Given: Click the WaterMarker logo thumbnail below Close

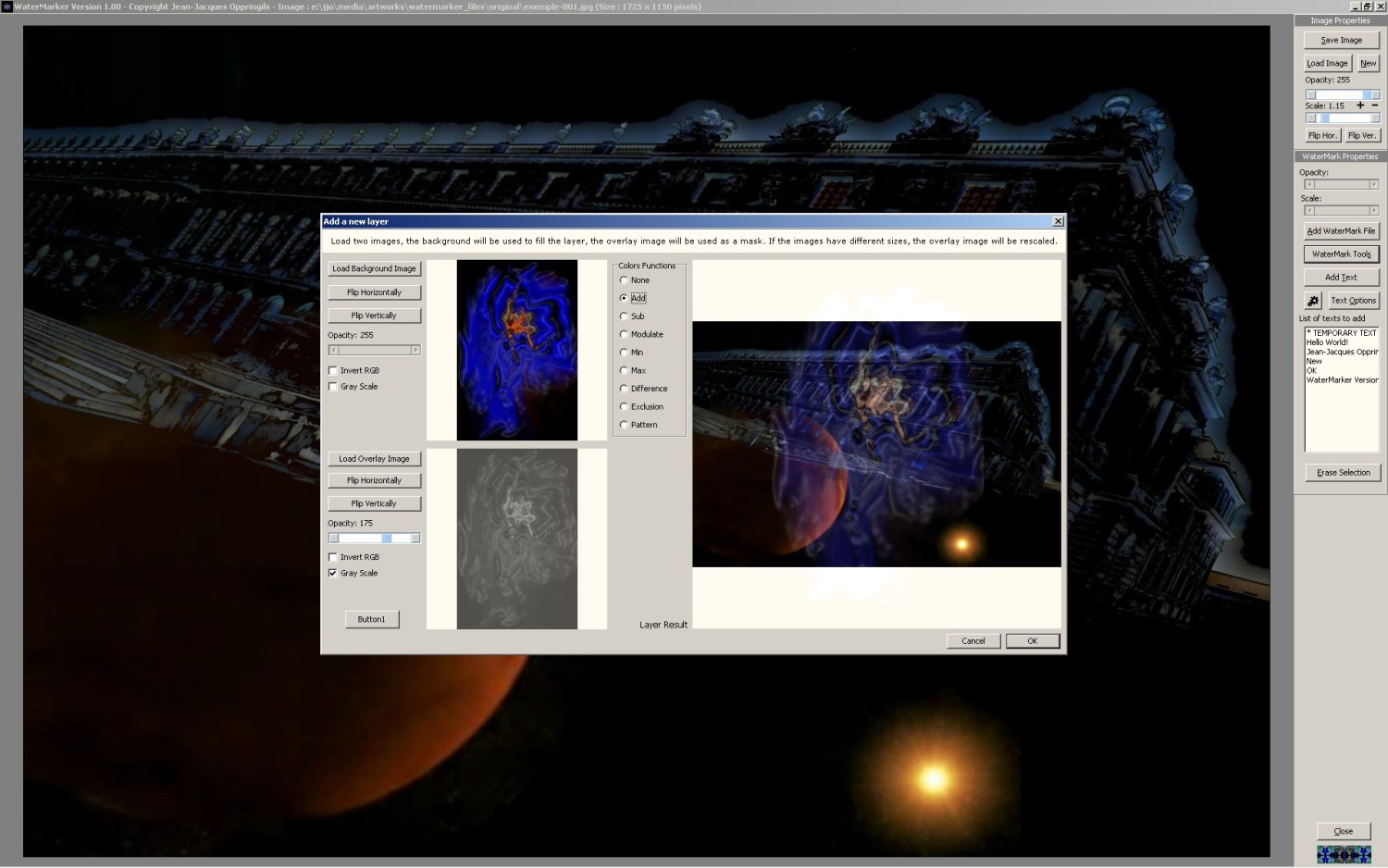Looking at the screenshot, I should (1344, 854).
